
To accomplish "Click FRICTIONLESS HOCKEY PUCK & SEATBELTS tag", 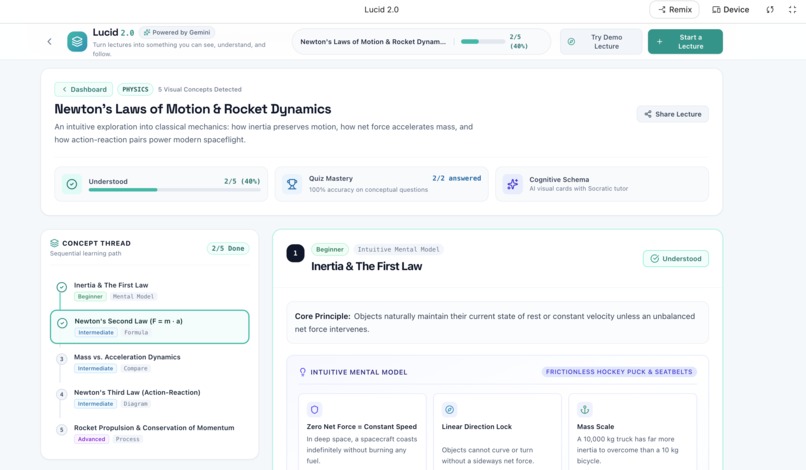I will tap(619, 372).
